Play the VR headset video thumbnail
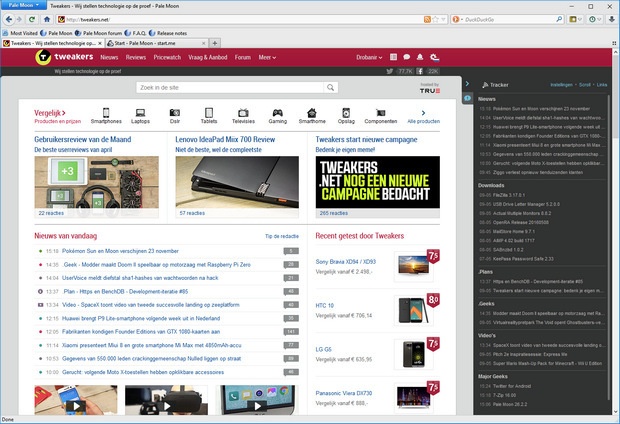620x424 pixels. [166, 400]
